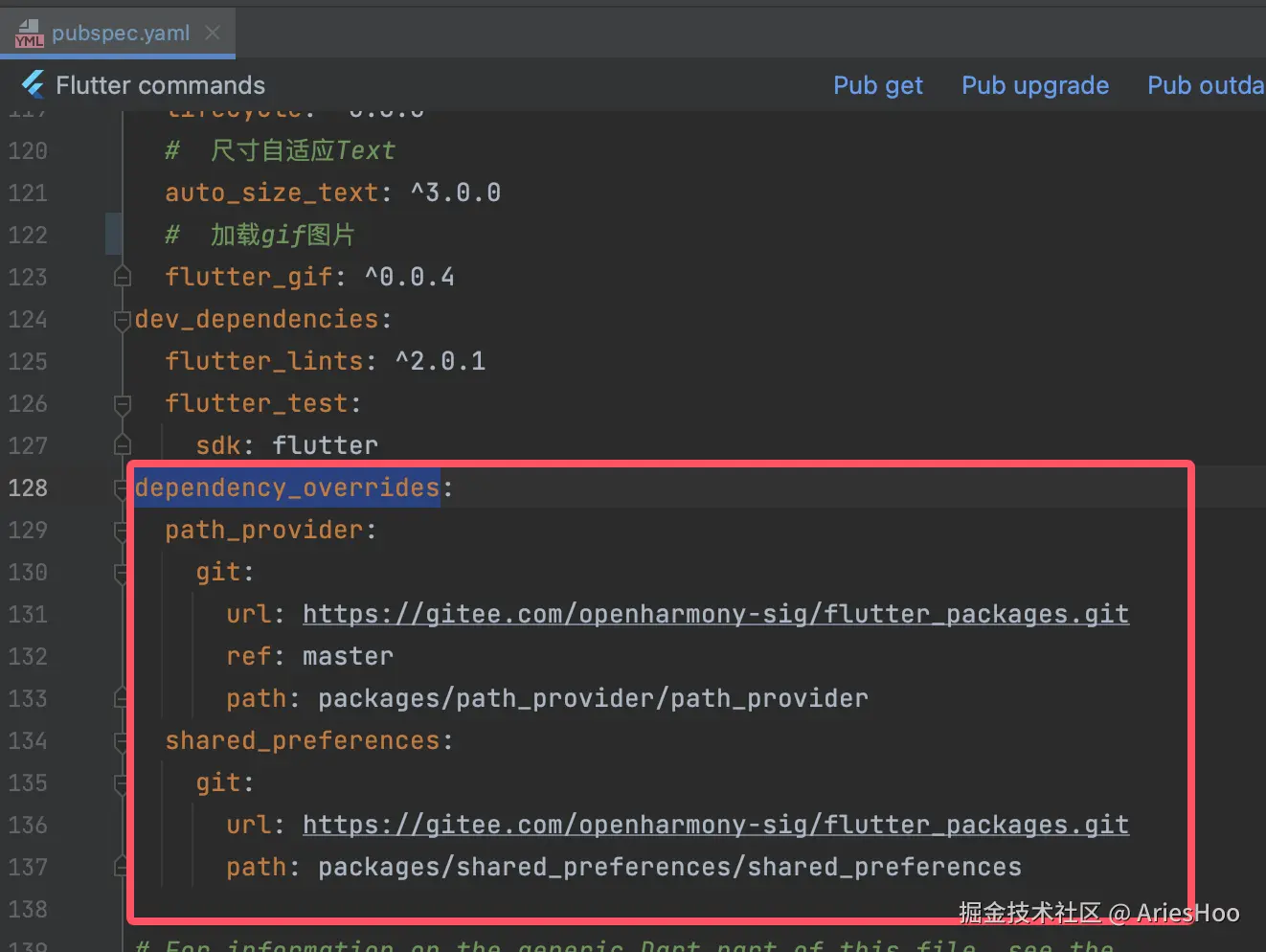Click the flutter_lints: ^2.0.1 line
The width and height of the screenshot is (1266, 952).
pos(325,361)
